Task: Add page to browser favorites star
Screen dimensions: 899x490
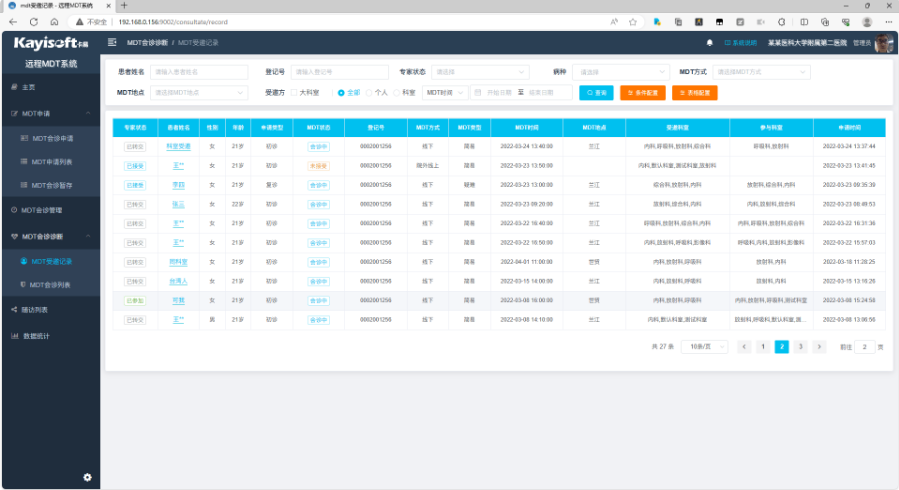Action: pos(630,21)
